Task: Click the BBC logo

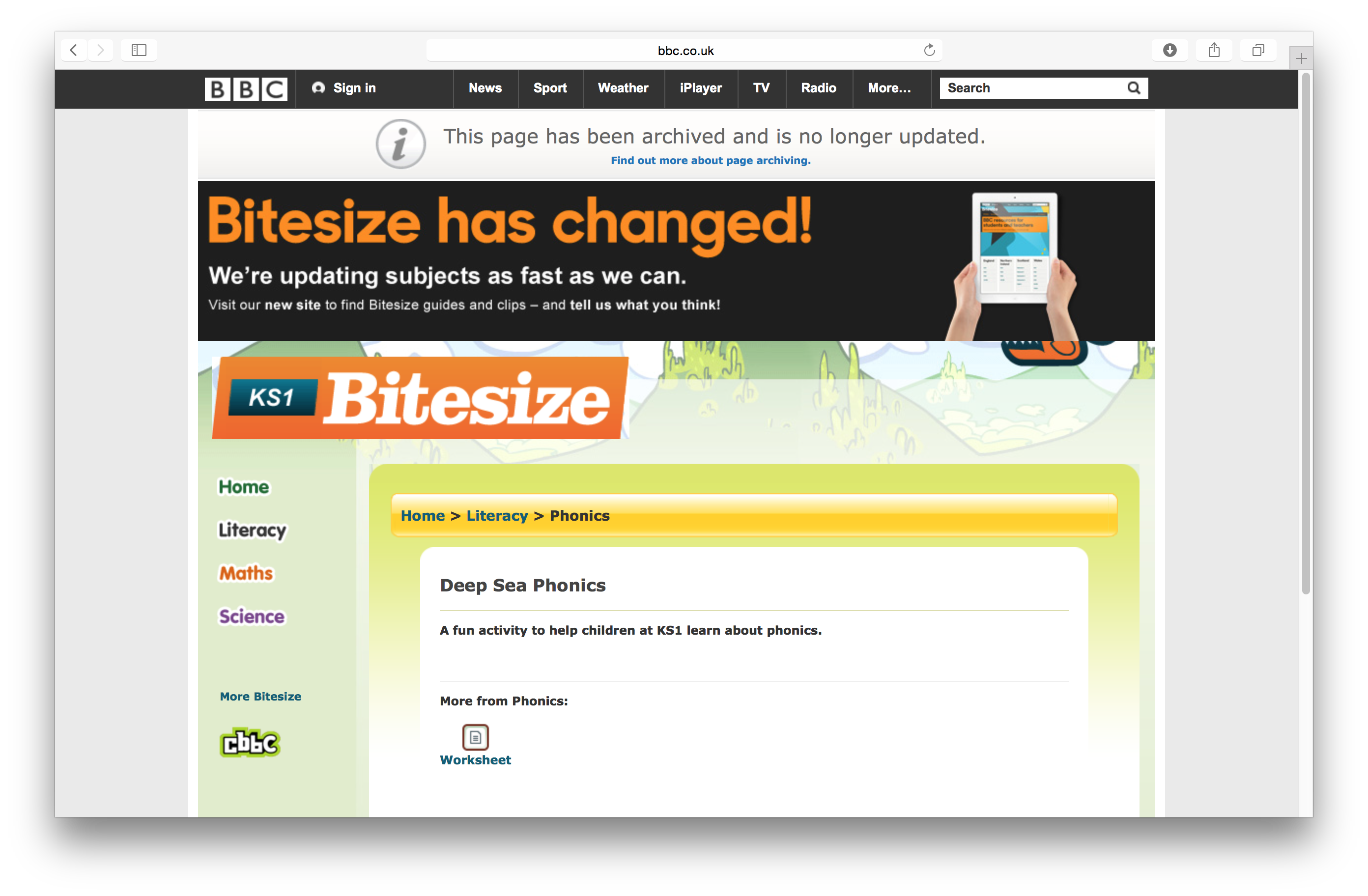Action: click(x=246, y=88)
